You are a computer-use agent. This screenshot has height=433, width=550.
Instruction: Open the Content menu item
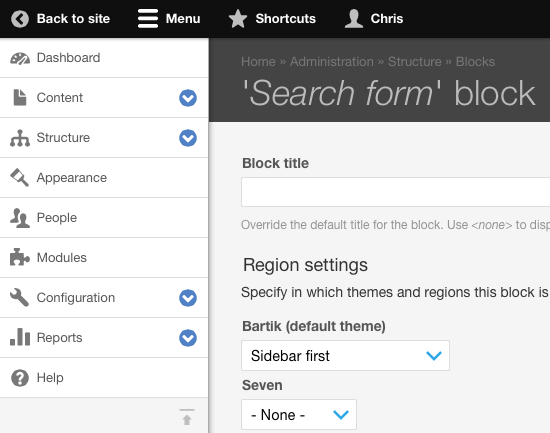104,98
